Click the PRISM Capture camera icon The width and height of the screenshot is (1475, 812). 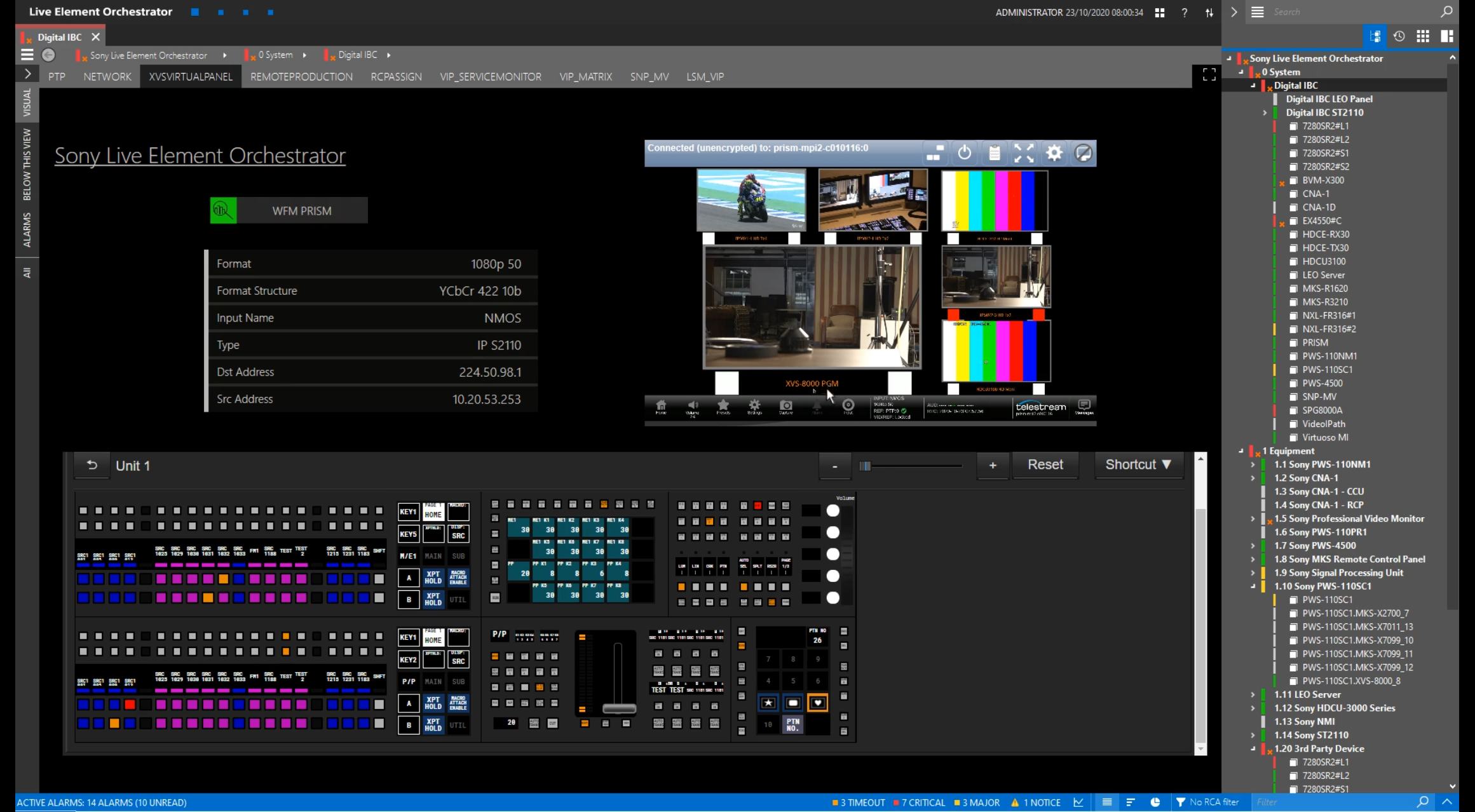tap(786, 407)
